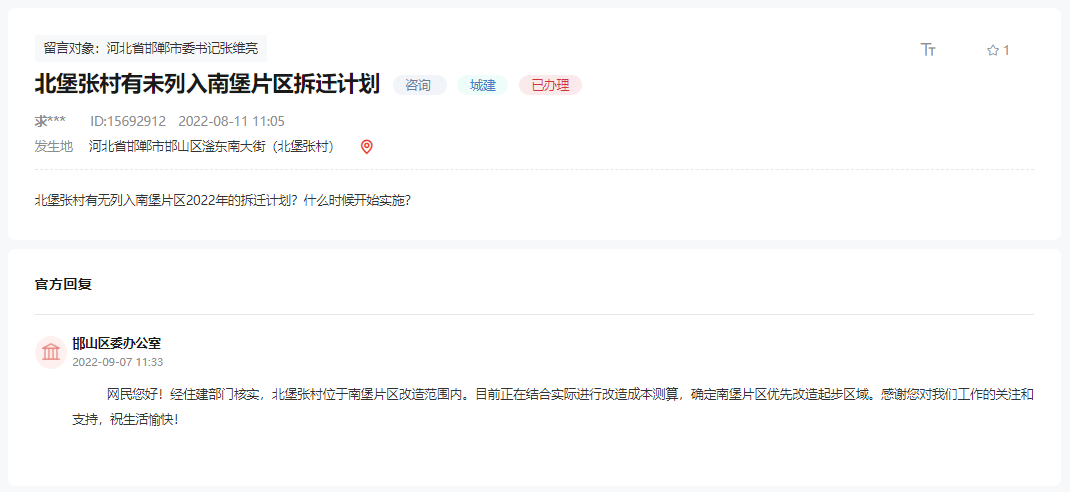Select the 咨询 tag

[419, 85]
